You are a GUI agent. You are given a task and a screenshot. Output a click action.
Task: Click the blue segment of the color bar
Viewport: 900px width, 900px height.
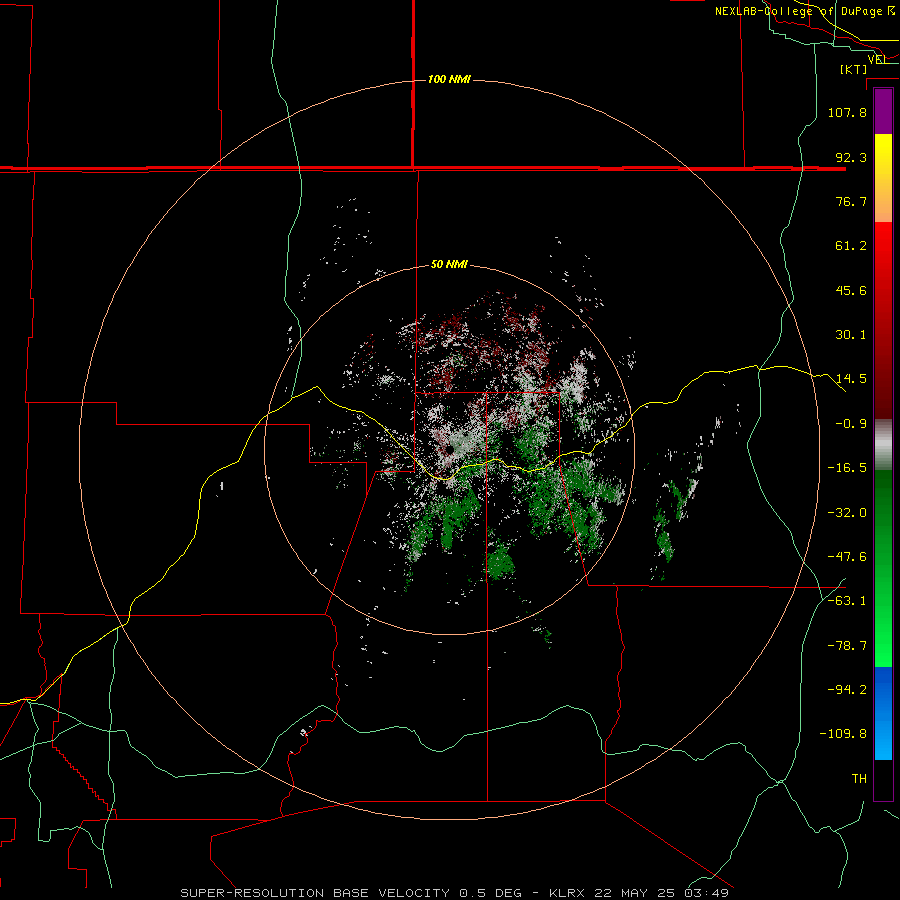[883, 713]
